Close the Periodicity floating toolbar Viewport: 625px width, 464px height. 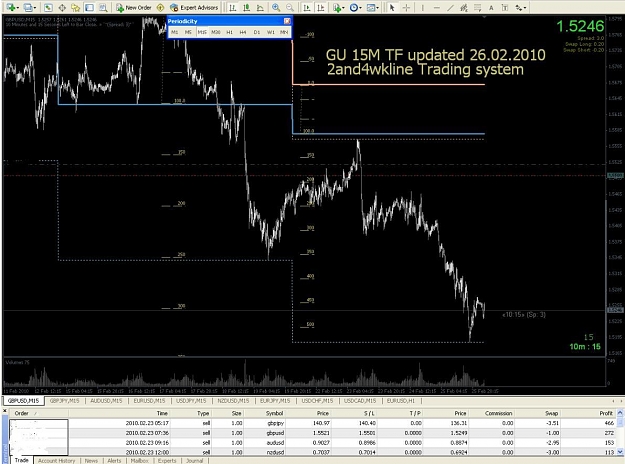coord(287,21)
